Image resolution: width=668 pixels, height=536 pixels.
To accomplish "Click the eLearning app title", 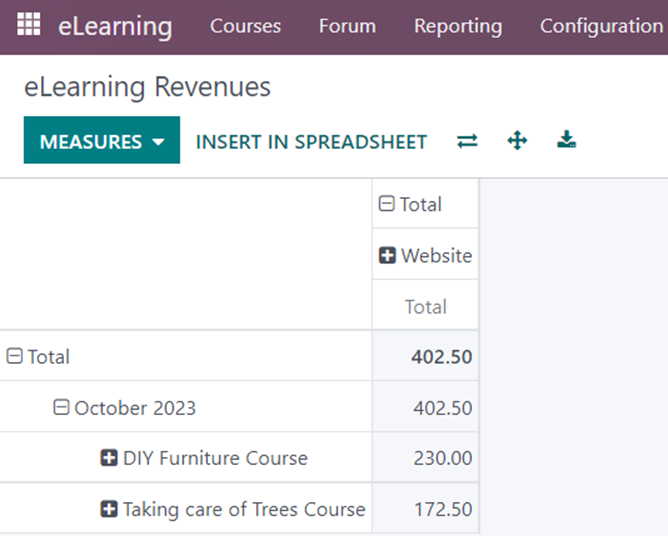I will [x=115, y=26].
